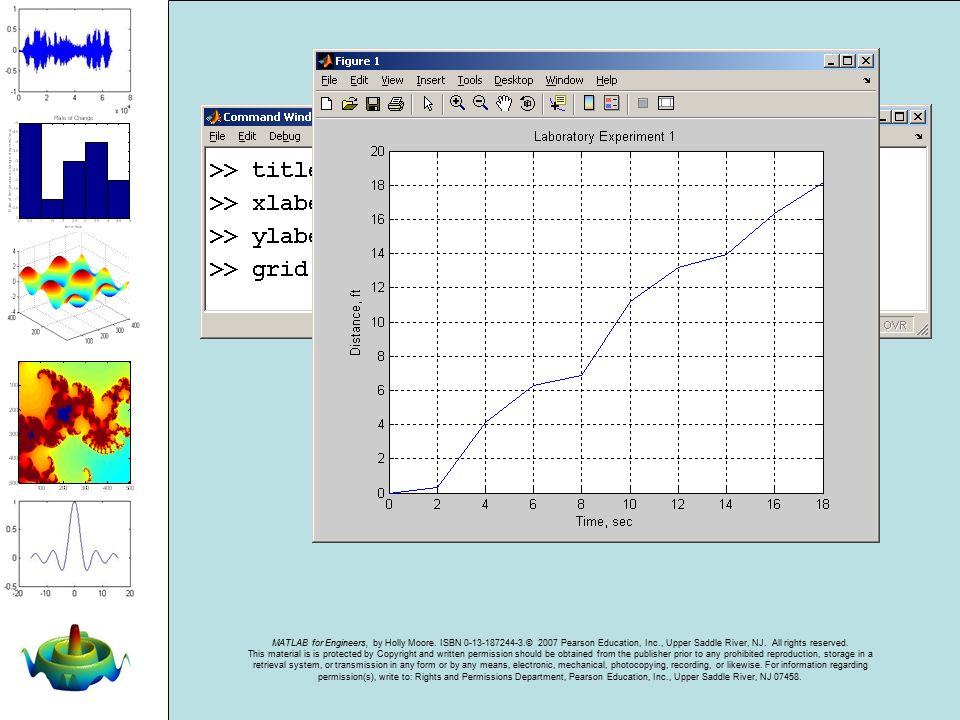Image resolution: width=960 pixels, height=720 pixels.
Task: Click the dock arrow in Command Window
Action: [x=918, y=137]
